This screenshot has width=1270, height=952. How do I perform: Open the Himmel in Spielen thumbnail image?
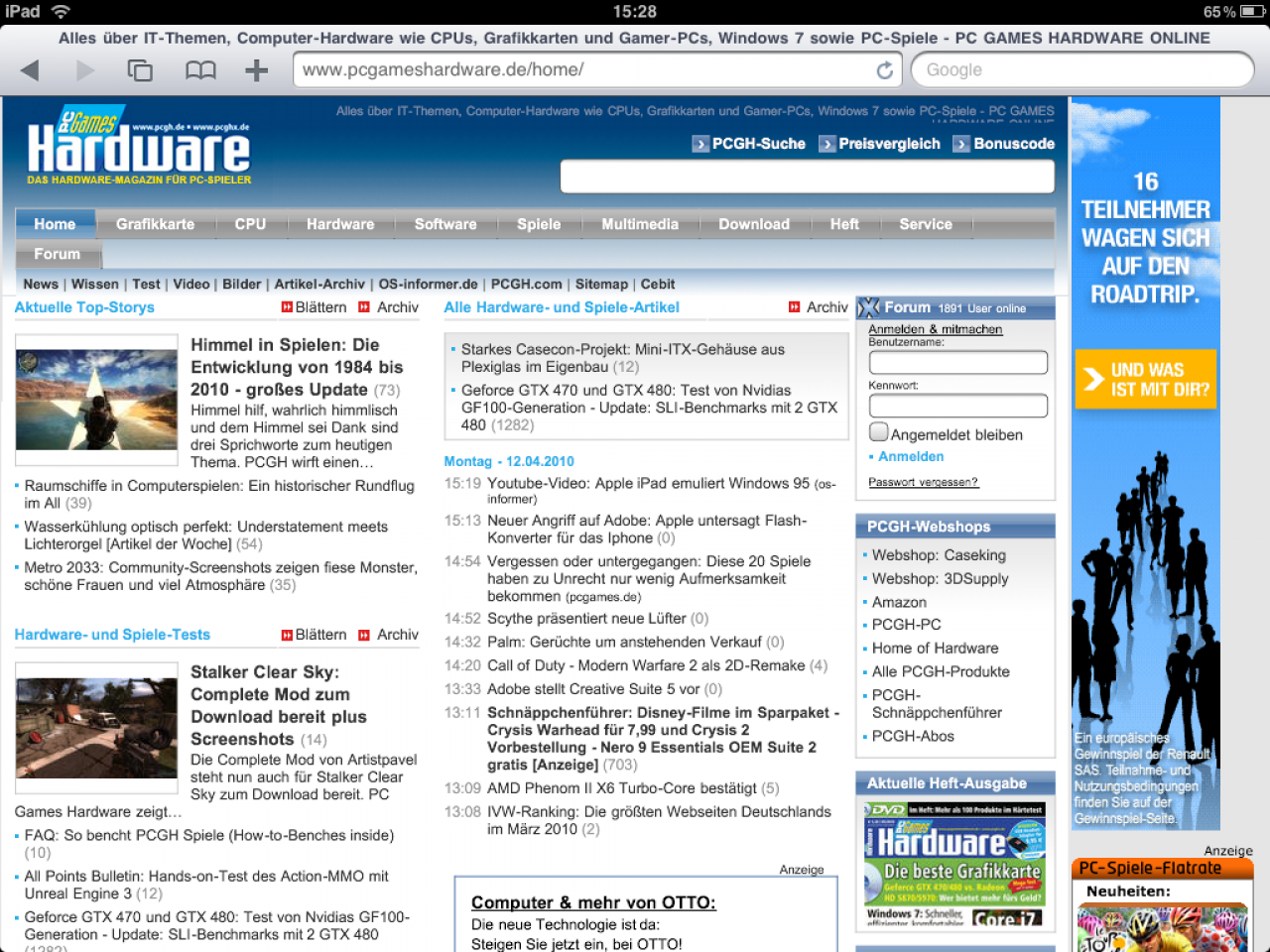point(97,400)
